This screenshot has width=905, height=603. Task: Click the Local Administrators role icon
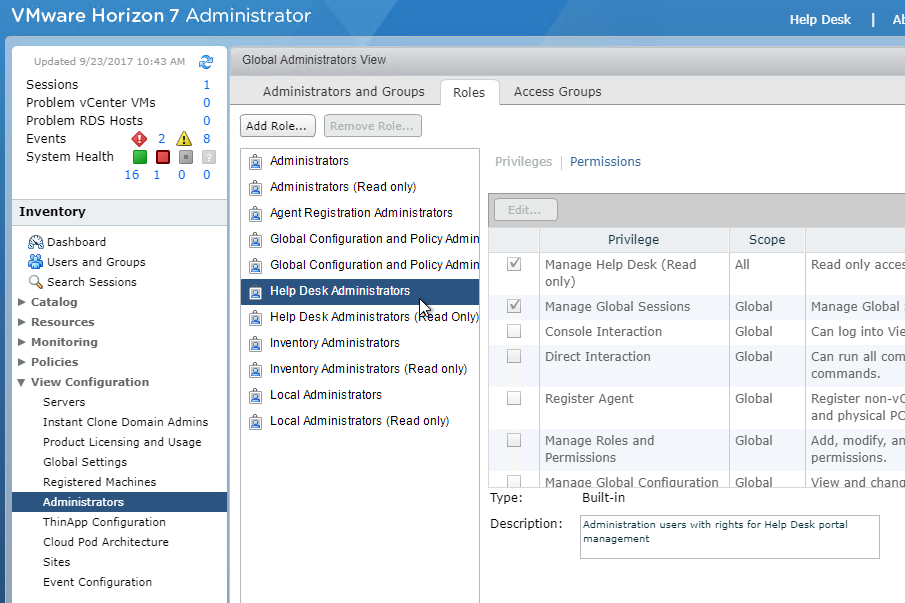point(255,396)
